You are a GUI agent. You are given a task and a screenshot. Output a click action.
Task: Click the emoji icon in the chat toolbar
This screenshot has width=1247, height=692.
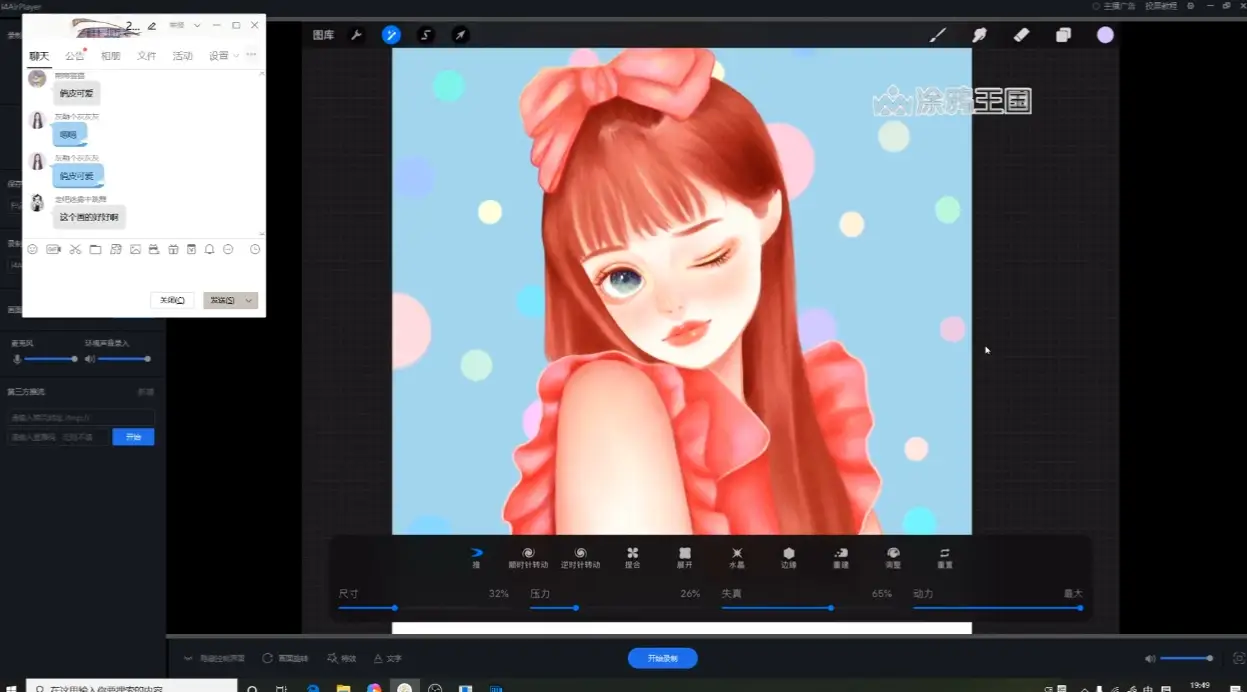pyautogui.click(x=32, y=249)
